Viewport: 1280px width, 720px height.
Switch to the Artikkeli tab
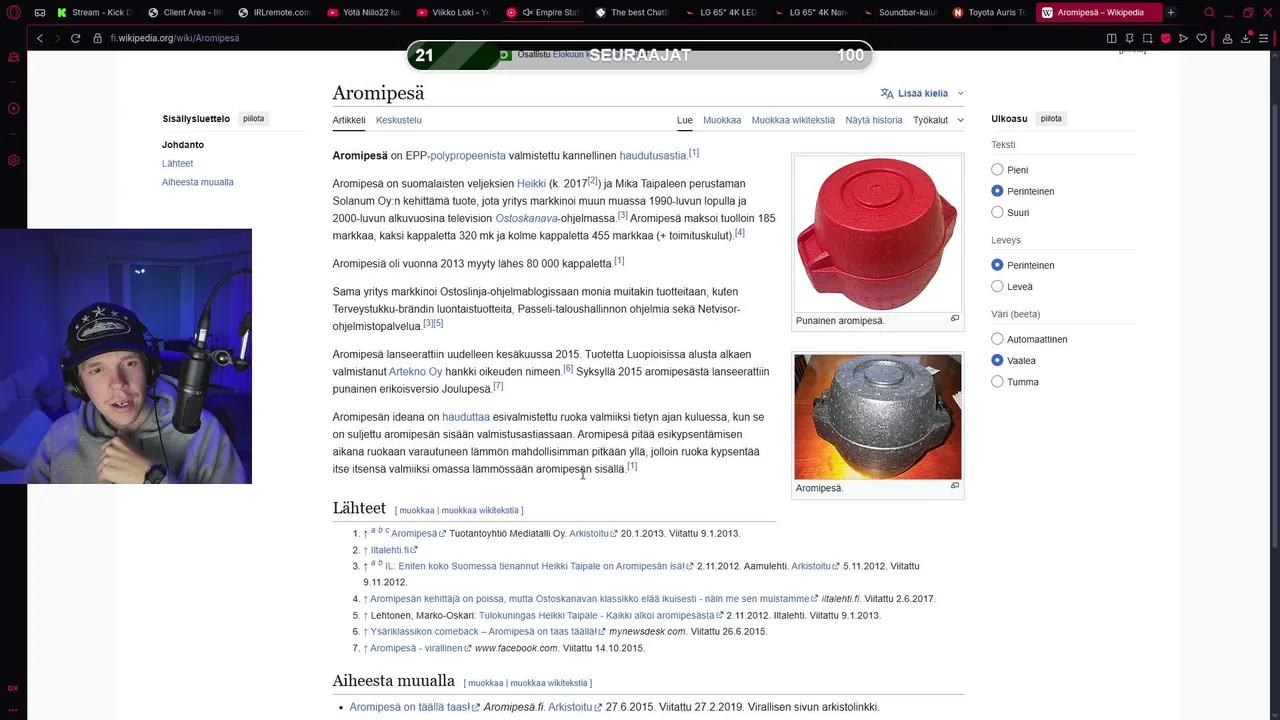point(349,120)
